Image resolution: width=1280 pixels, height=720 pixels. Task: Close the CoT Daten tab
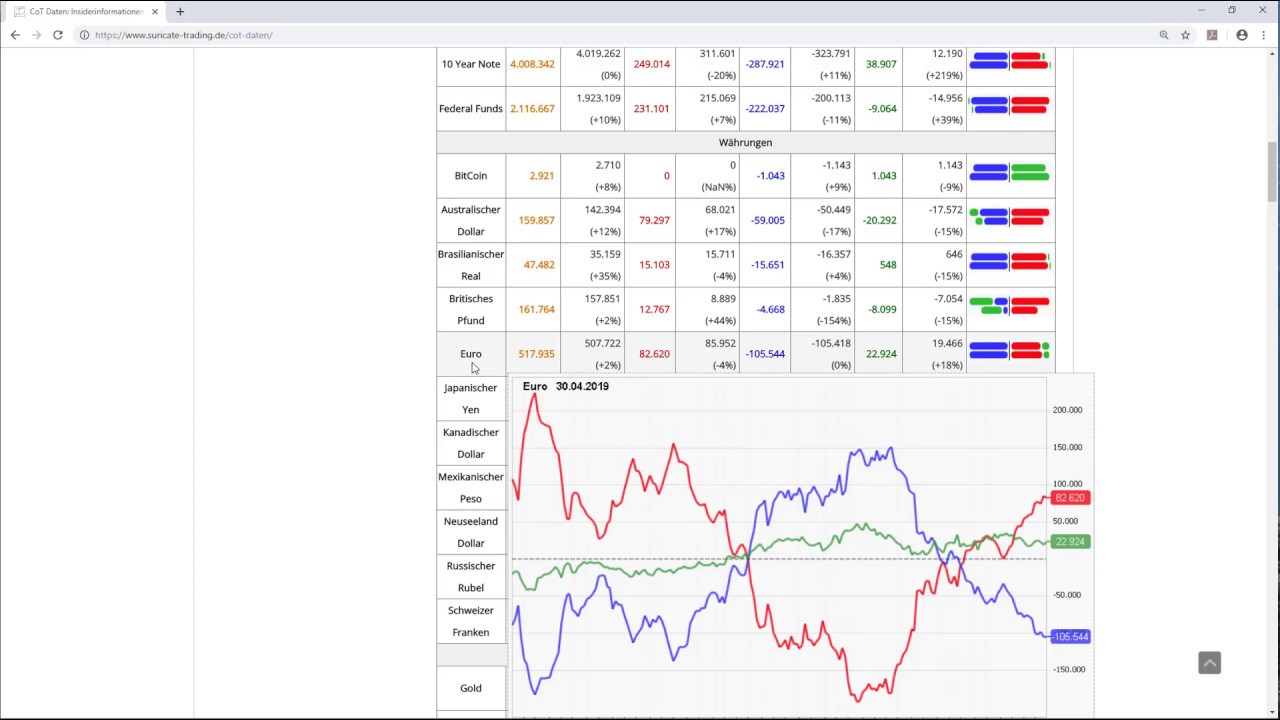click(155, 12)
